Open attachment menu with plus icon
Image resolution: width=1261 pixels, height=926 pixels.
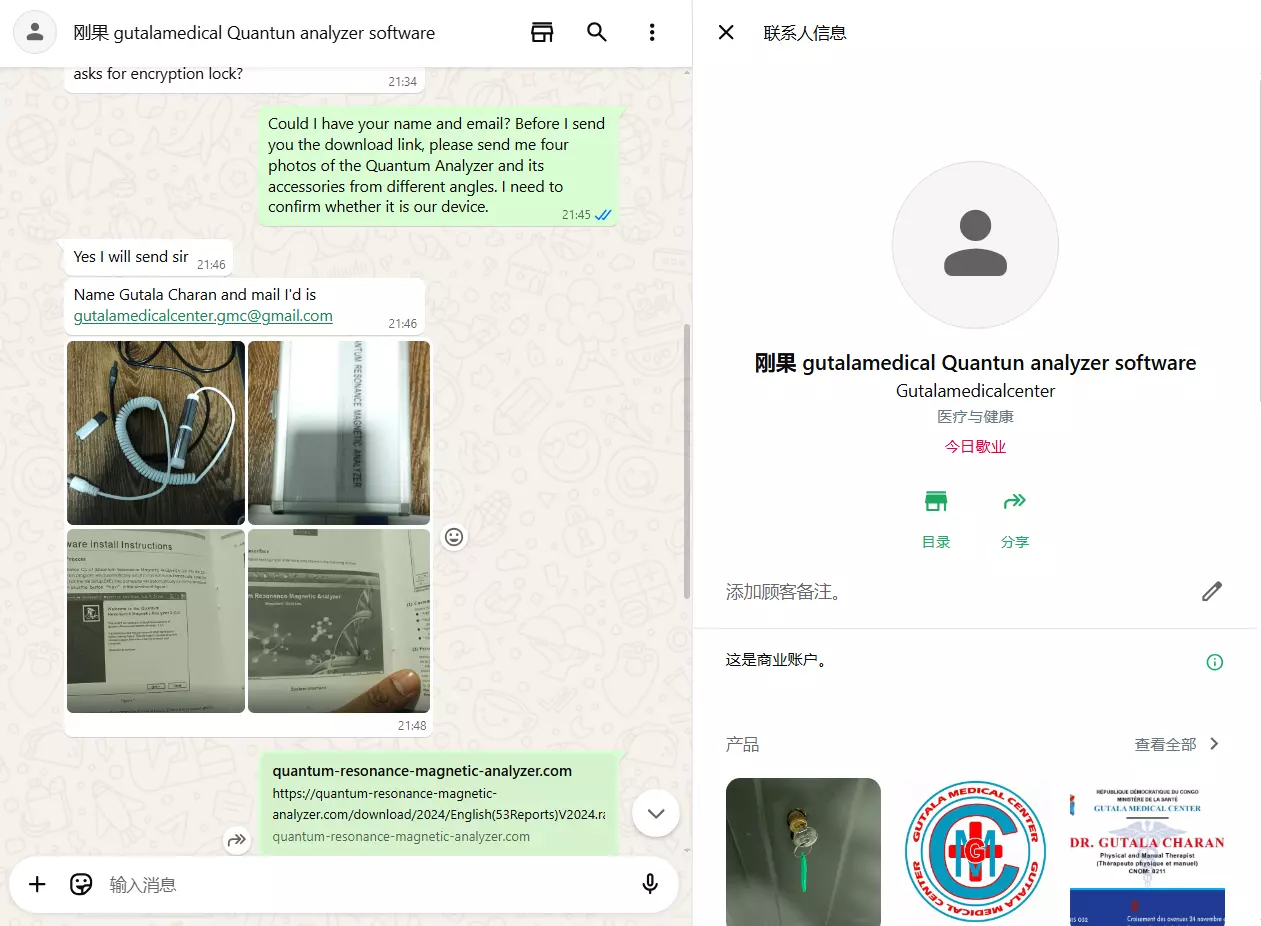click(x=37, y=884)
